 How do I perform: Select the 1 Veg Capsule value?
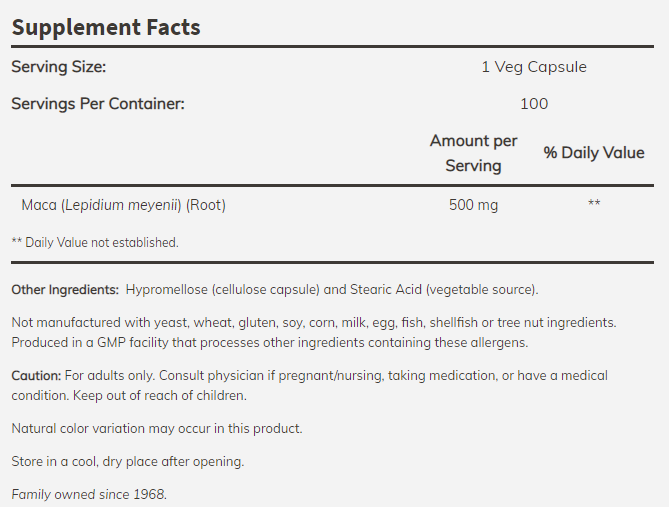click(534, 67)
